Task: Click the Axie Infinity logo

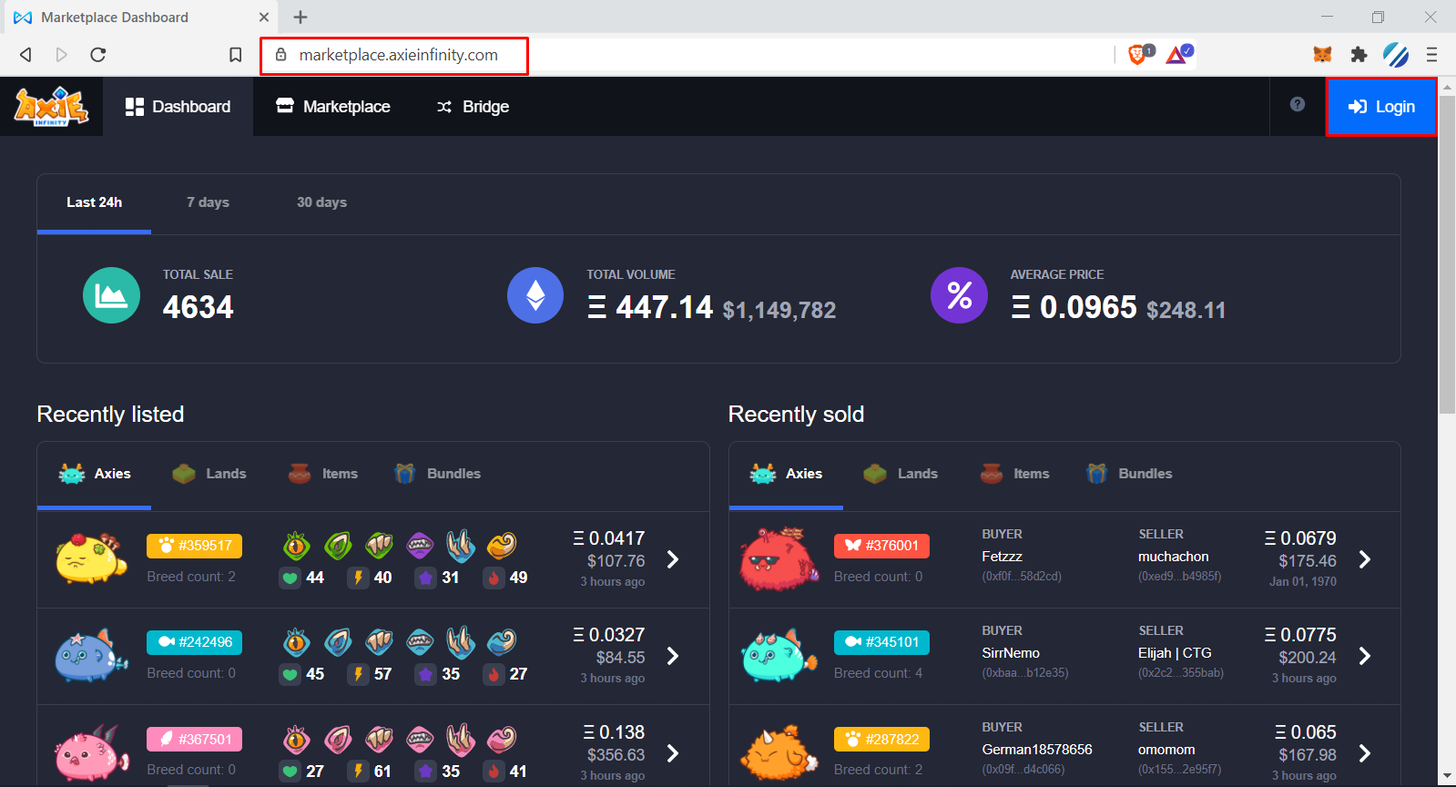Action: [51, 106]
